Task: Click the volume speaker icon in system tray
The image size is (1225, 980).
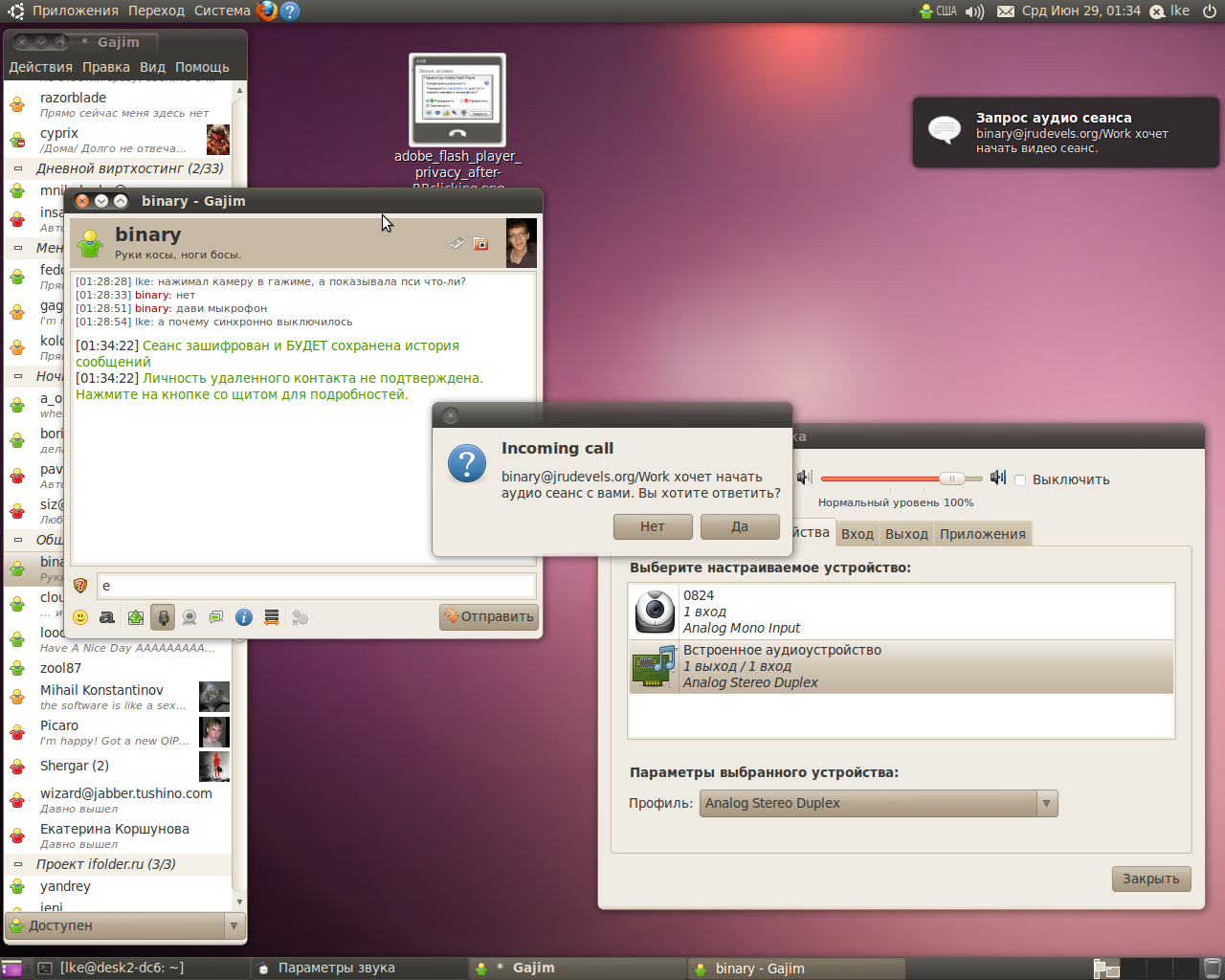Action: coord(974,11)
